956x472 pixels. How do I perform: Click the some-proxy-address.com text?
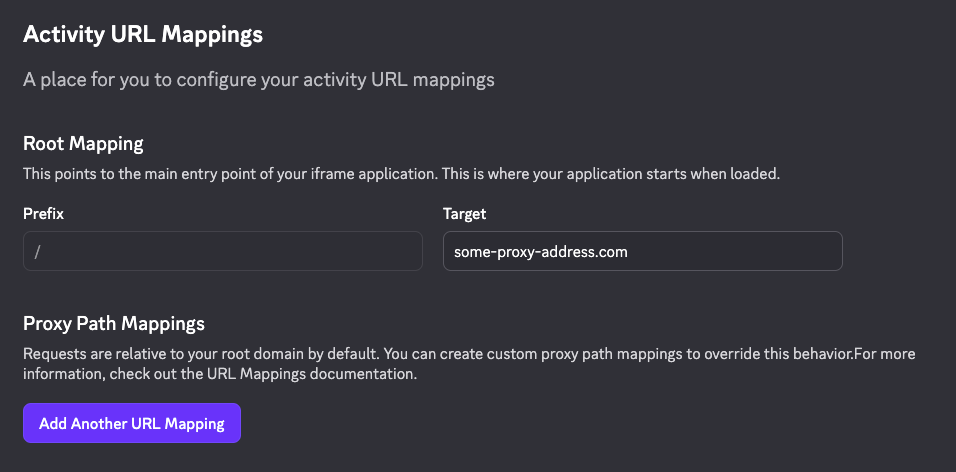540,252
